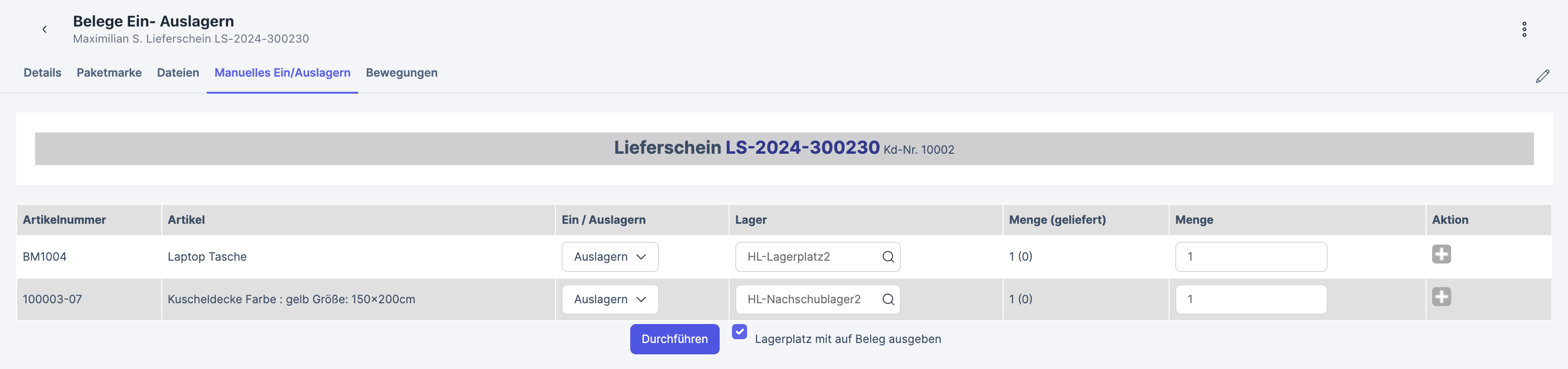Open the three-dot options menu
The height and width of the screenshot is (369, 1568).
1524,29
